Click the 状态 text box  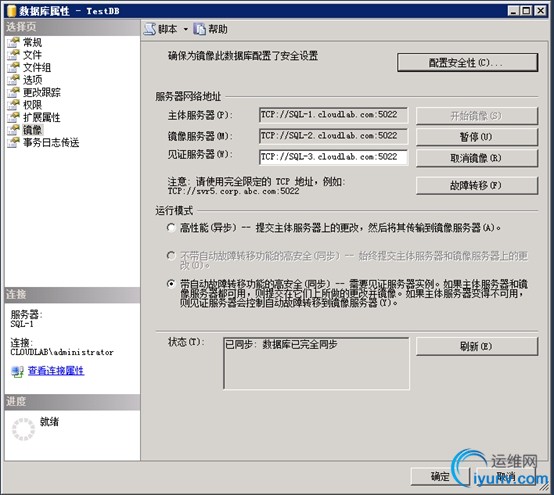[316, 363]
